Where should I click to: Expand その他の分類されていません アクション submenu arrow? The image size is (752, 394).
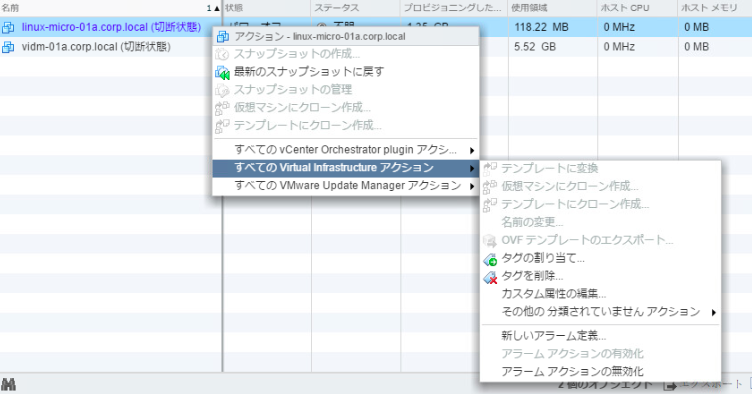pos(714,313)
